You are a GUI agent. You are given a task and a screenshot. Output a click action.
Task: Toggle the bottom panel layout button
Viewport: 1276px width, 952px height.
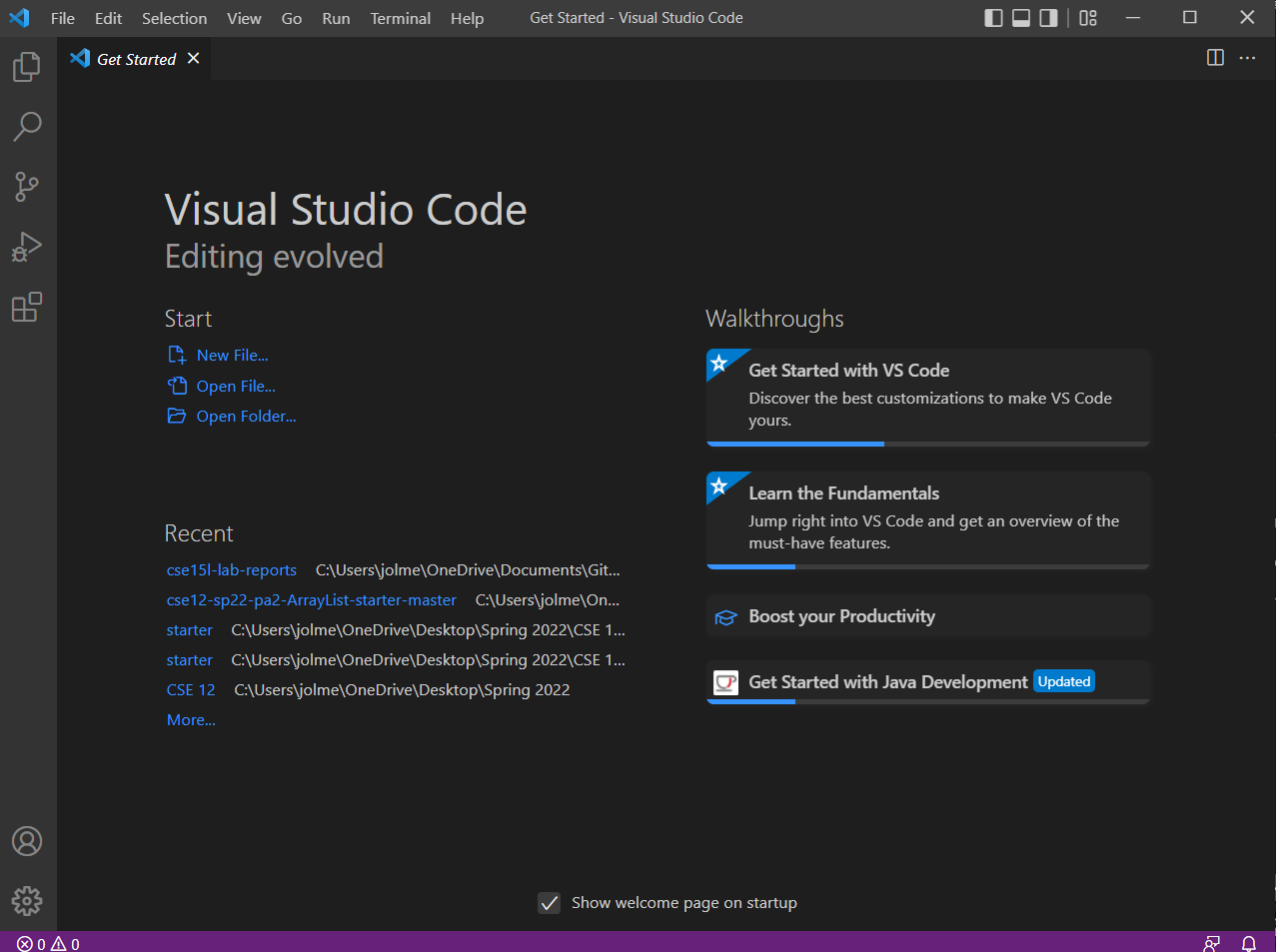(x=1021, y=18)
